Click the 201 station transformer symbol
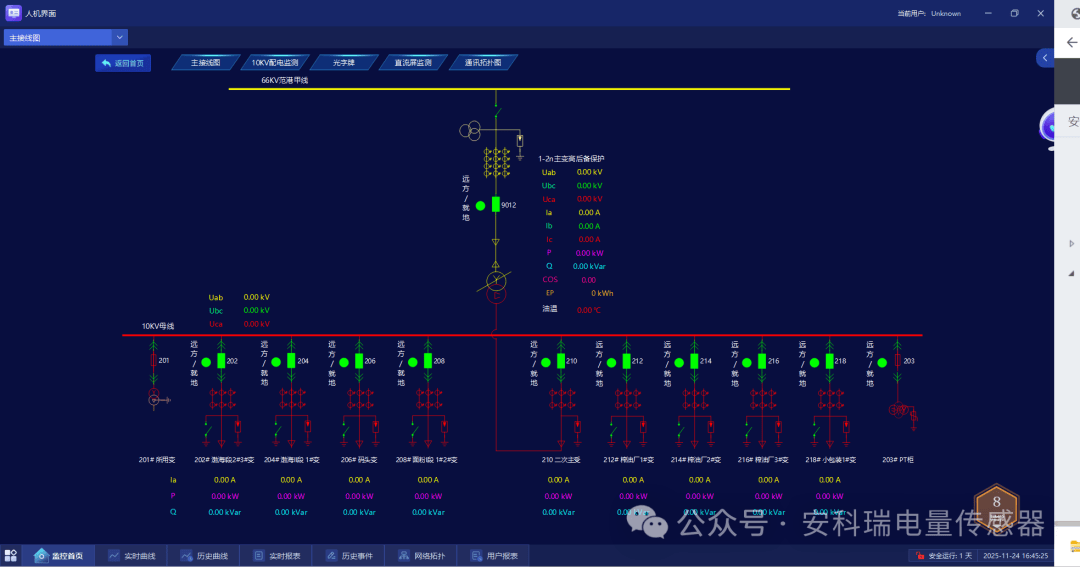This screenshot has height=567, width=1080. pyautogui.click(x=154, y=398)
